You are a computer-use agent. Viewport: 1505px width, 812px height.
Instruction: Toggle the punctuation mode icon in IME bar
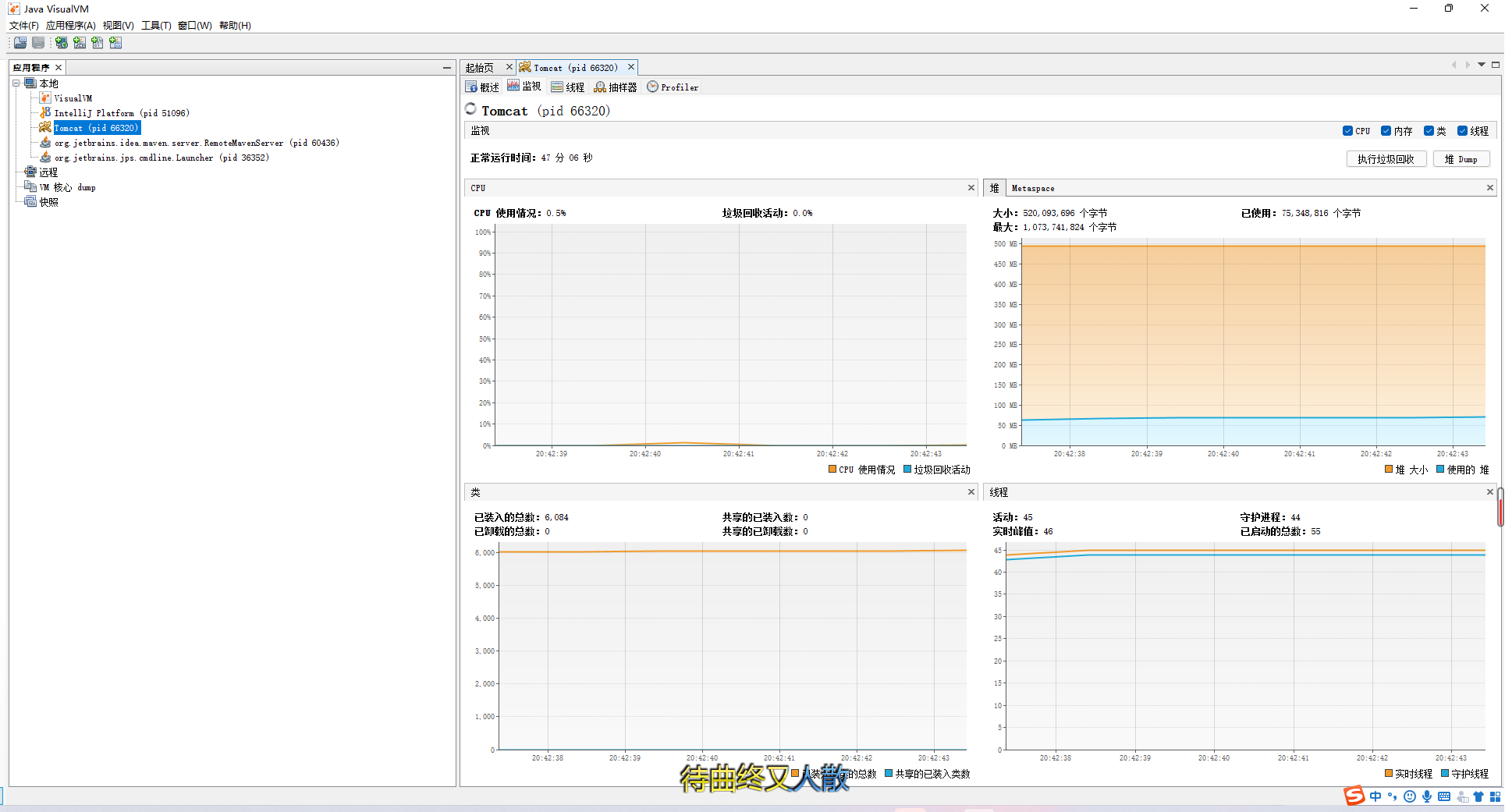[1393, 796]
